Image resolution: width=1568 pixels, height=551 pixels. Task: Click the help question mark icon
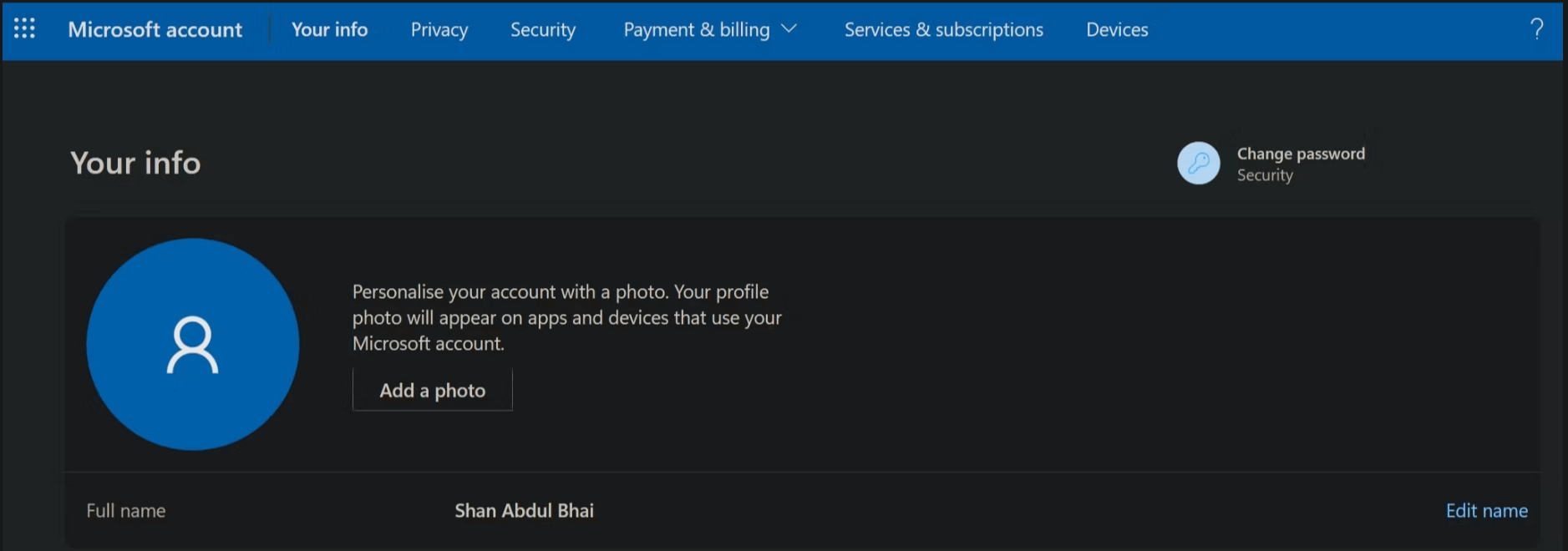(x=1536, y=29)
